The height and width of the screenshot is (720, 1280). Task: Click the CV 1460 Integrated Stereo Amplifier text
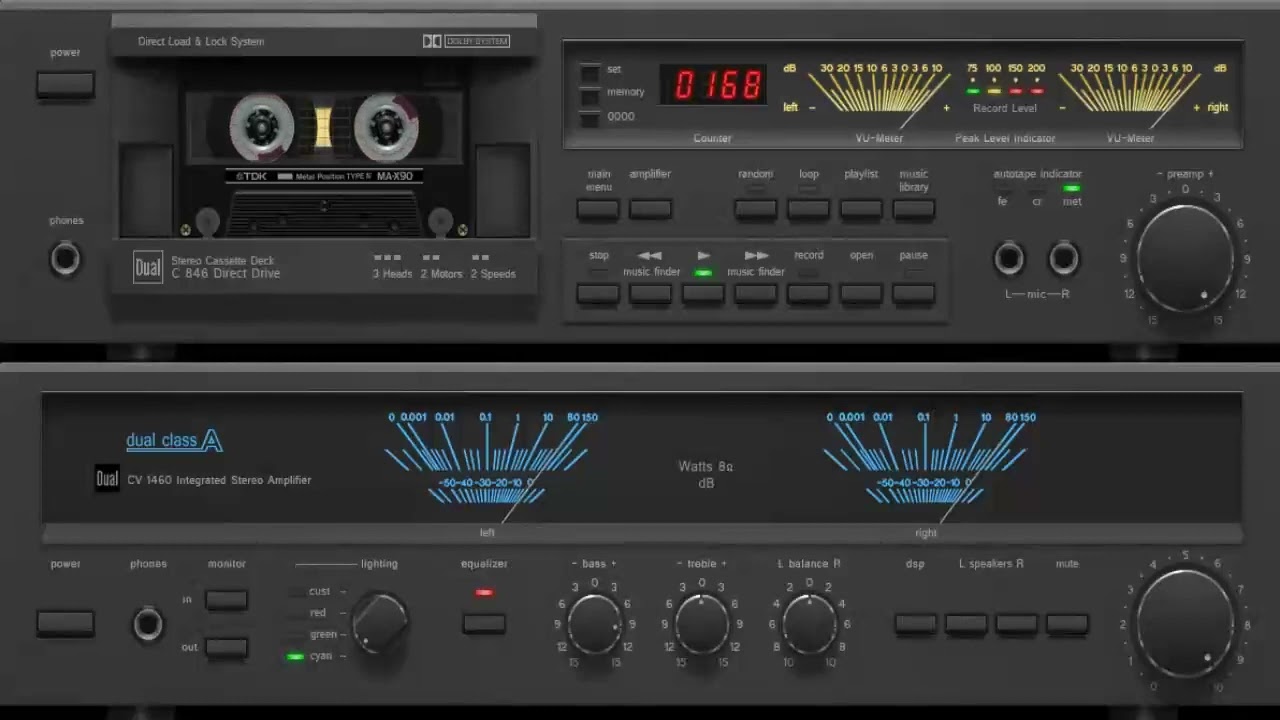(219, 480)
